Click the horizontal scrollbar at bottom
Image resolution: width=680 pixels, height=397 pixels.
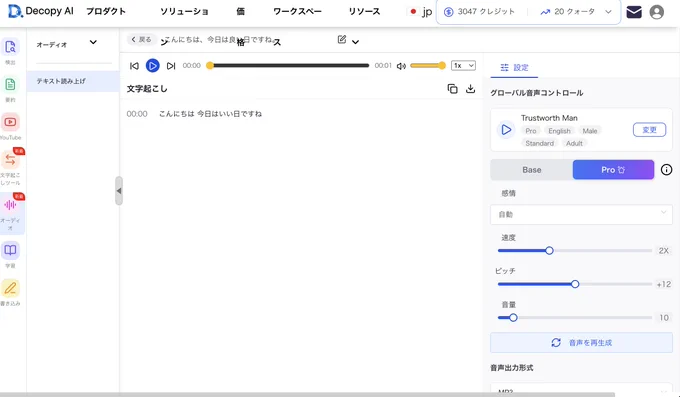coord(307,394)
